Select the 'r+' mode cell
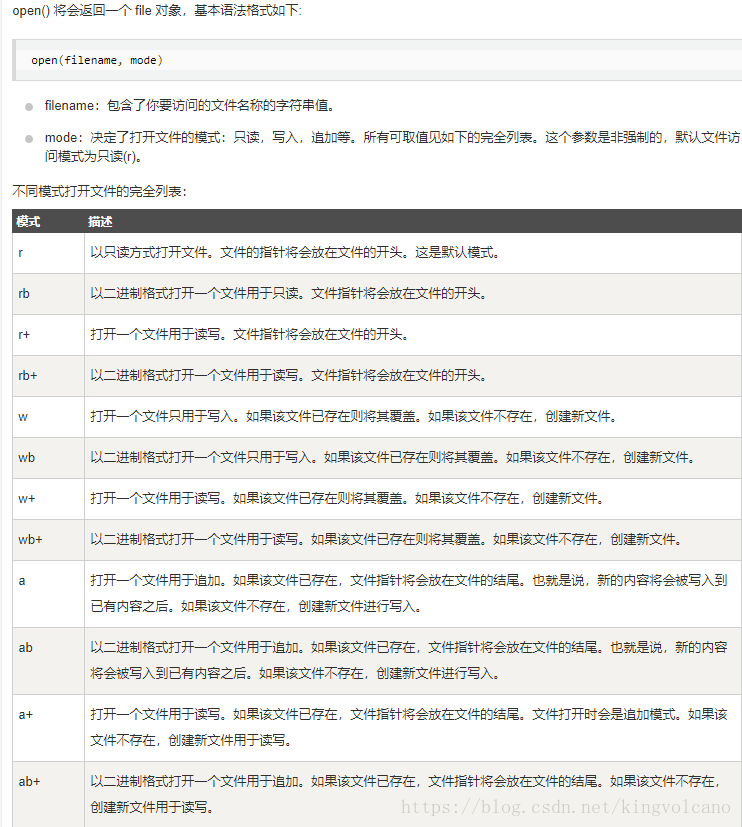This screenshot has width=742, height=827. click(49, 335)
